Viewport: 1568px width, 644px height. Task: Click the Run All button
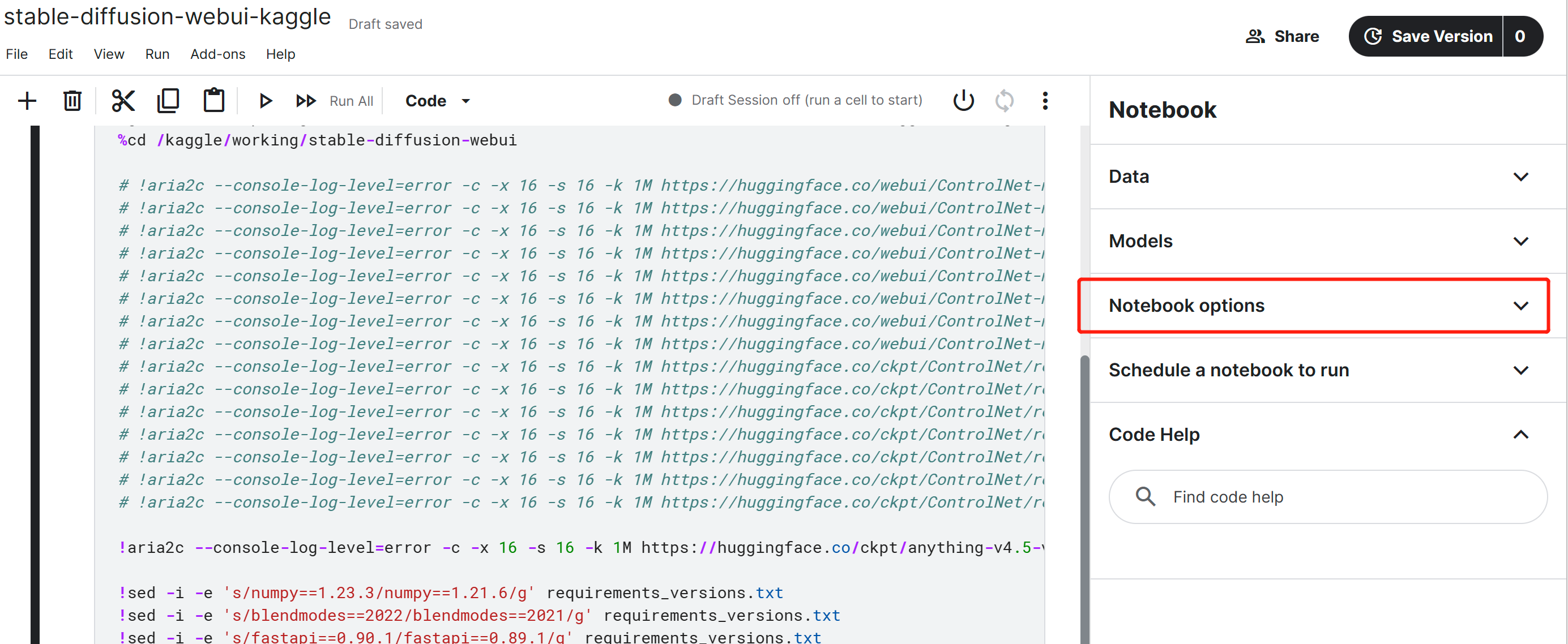point(334,101)
